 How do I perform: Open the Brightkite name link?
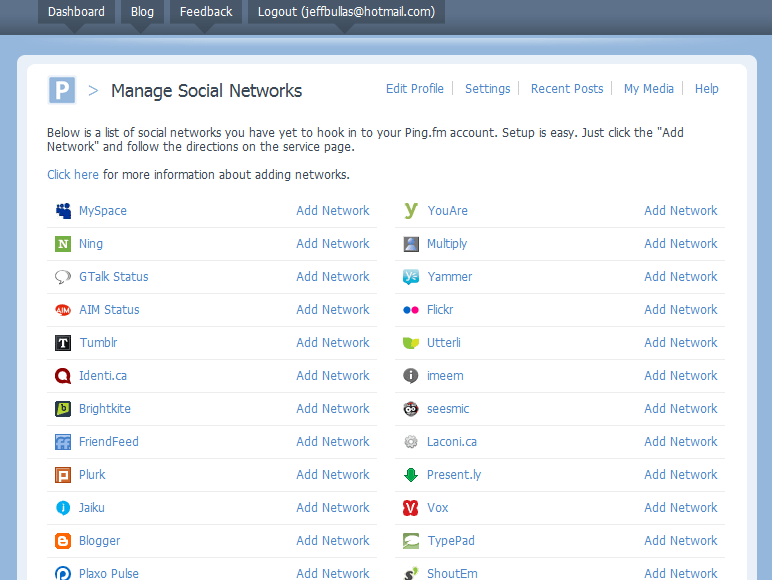tap(105, 409)
